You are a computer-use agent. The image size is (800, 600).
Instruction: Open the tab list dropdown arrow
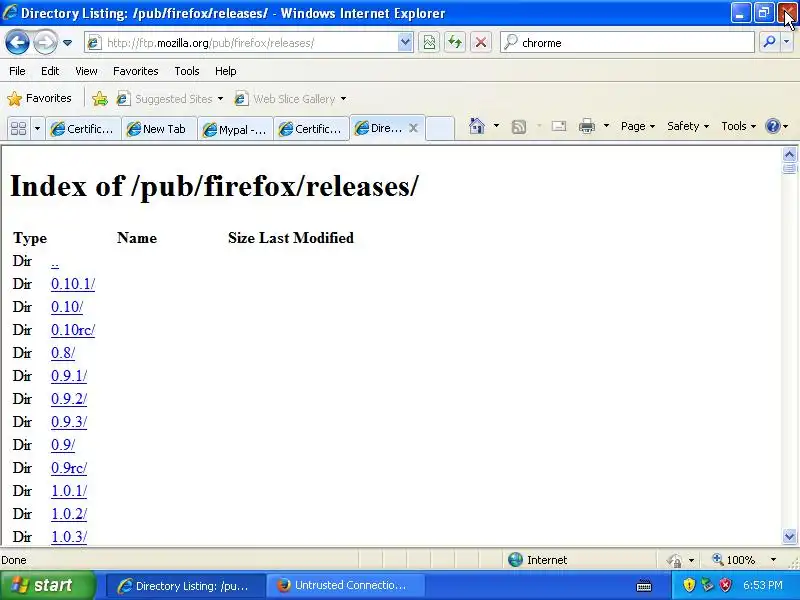point(37,129)
